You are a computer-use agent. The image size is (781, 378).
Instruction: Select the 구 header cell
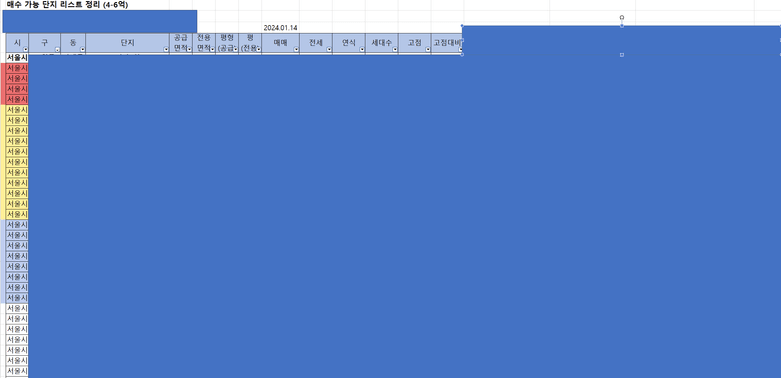click(x=45, y=43)
